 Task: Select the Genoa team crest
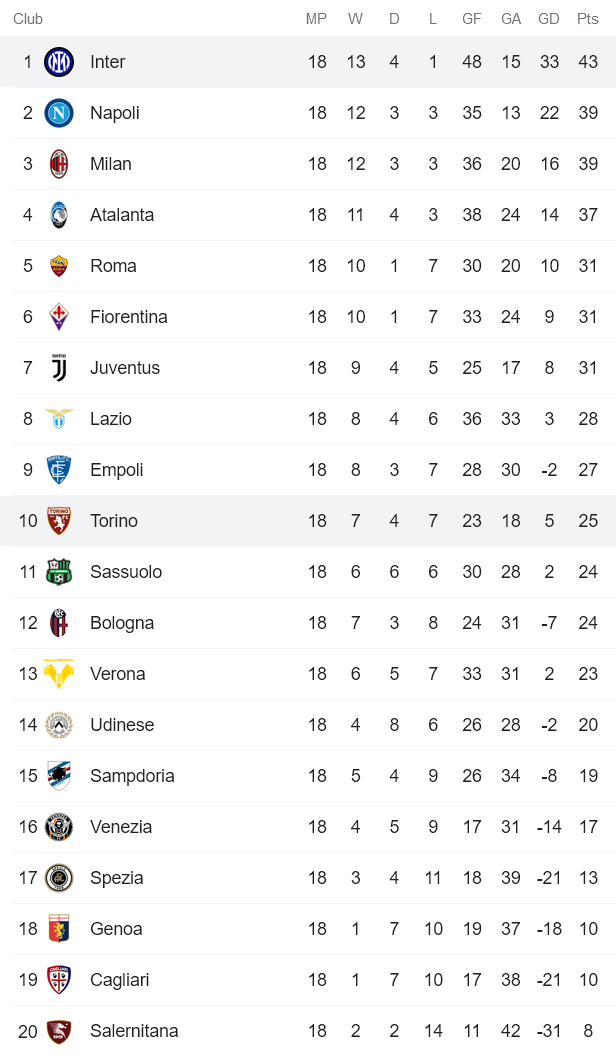pos(59,929)
